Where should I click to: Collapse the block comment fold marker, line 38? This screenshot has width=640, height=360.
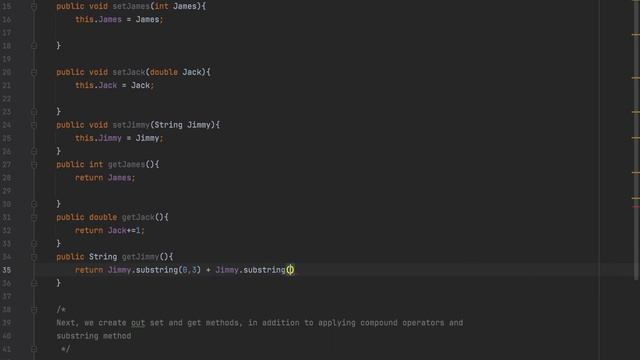tap(34, 310)
